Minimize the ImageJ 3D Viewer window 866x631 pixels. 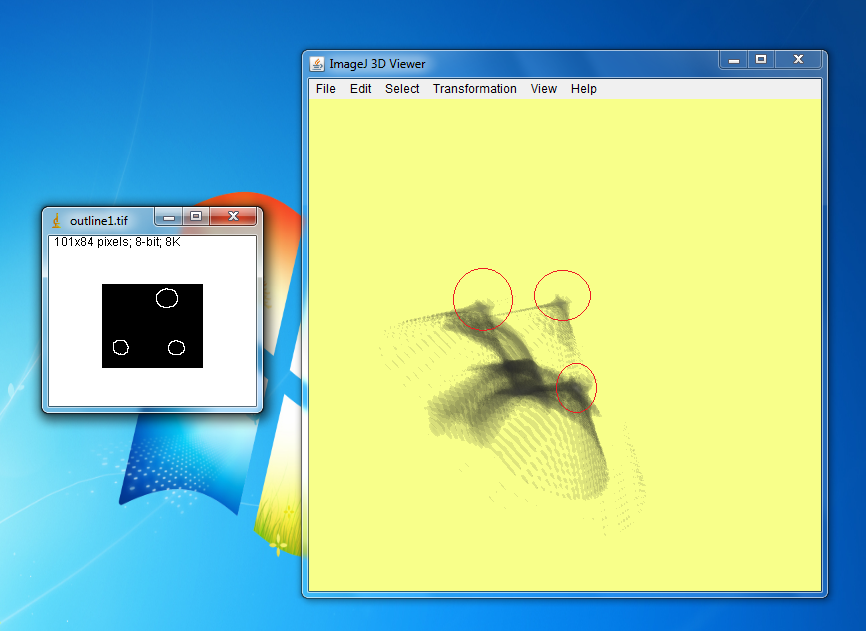(x=734, y=60)
